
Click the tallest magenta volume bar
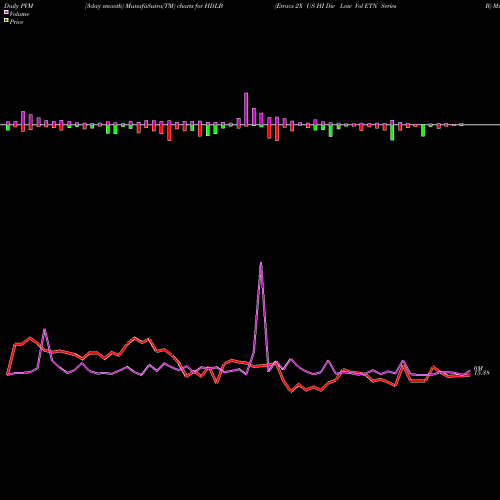(x=246, y=109)
